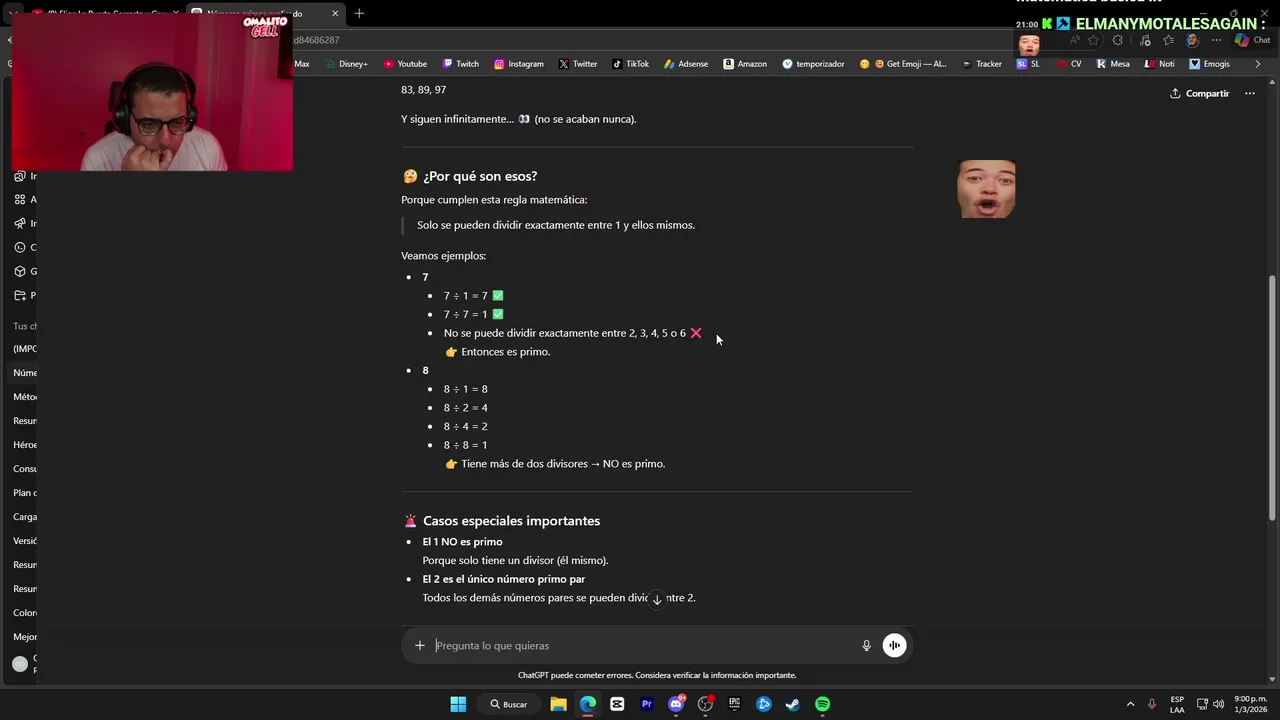Click the Edge favorites star icon
Viewport: 1280px width, 720px height.
[1093, 40]
